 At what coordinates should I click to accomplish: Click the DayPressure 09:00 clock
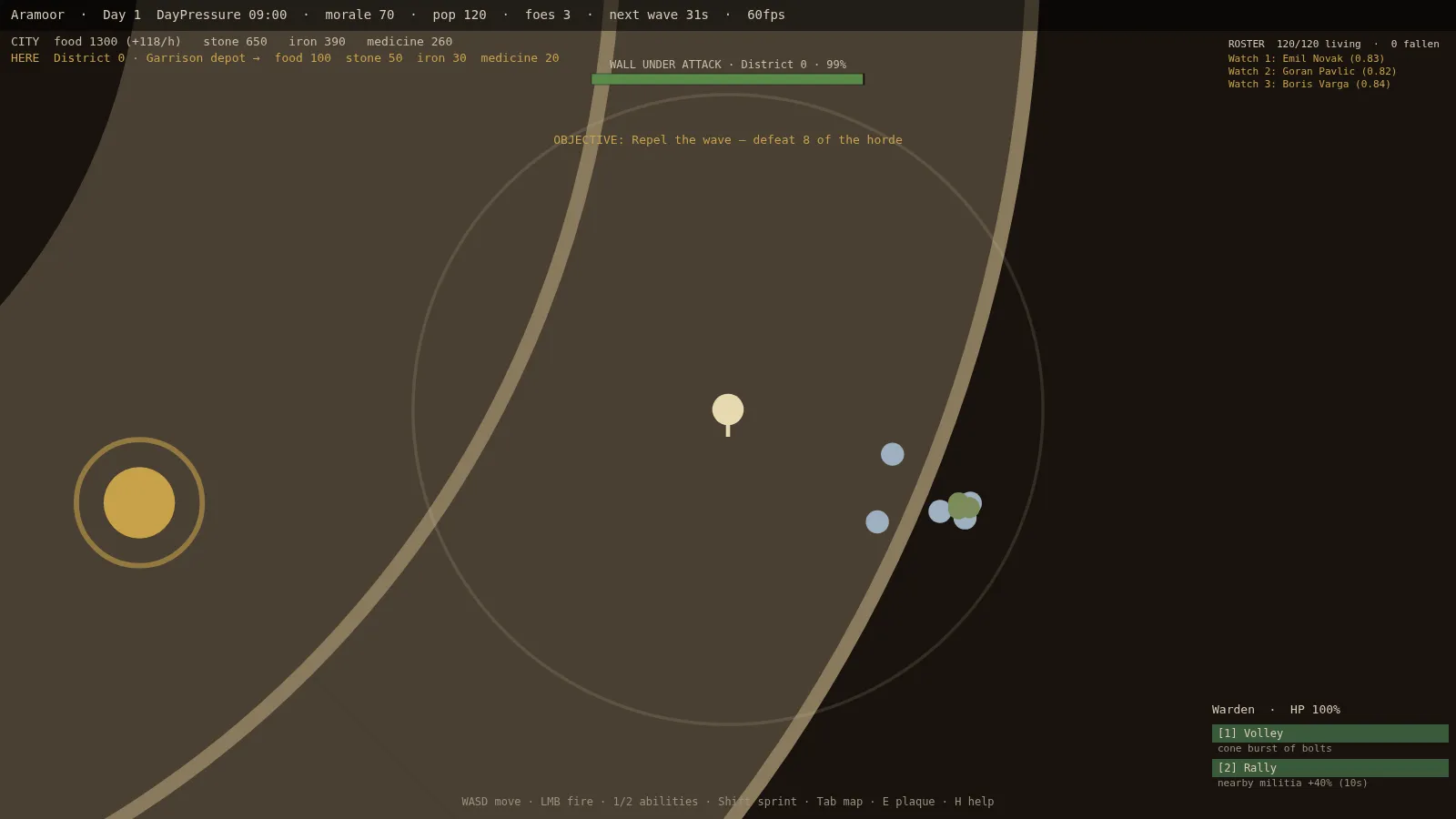[x=221, y=15]
